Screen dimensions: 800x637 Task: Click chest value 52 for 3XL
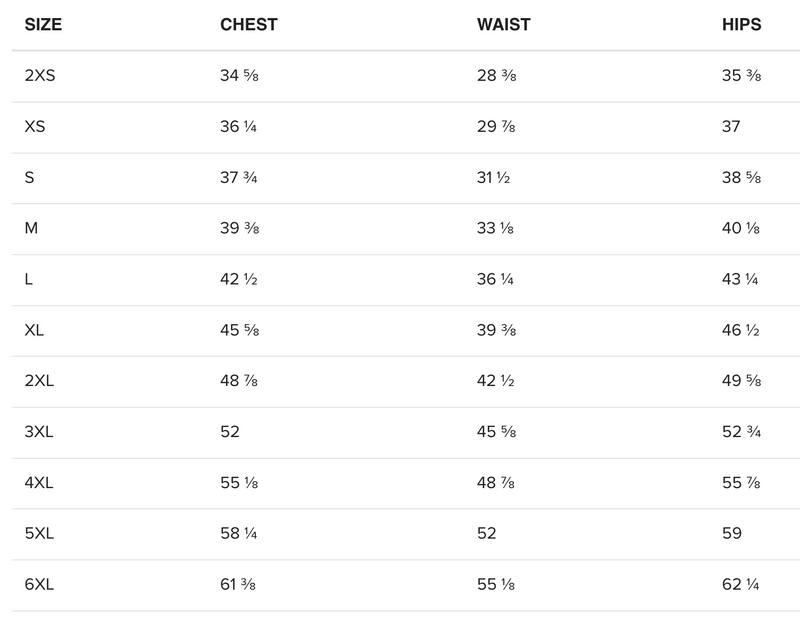(x=230, y=432)
